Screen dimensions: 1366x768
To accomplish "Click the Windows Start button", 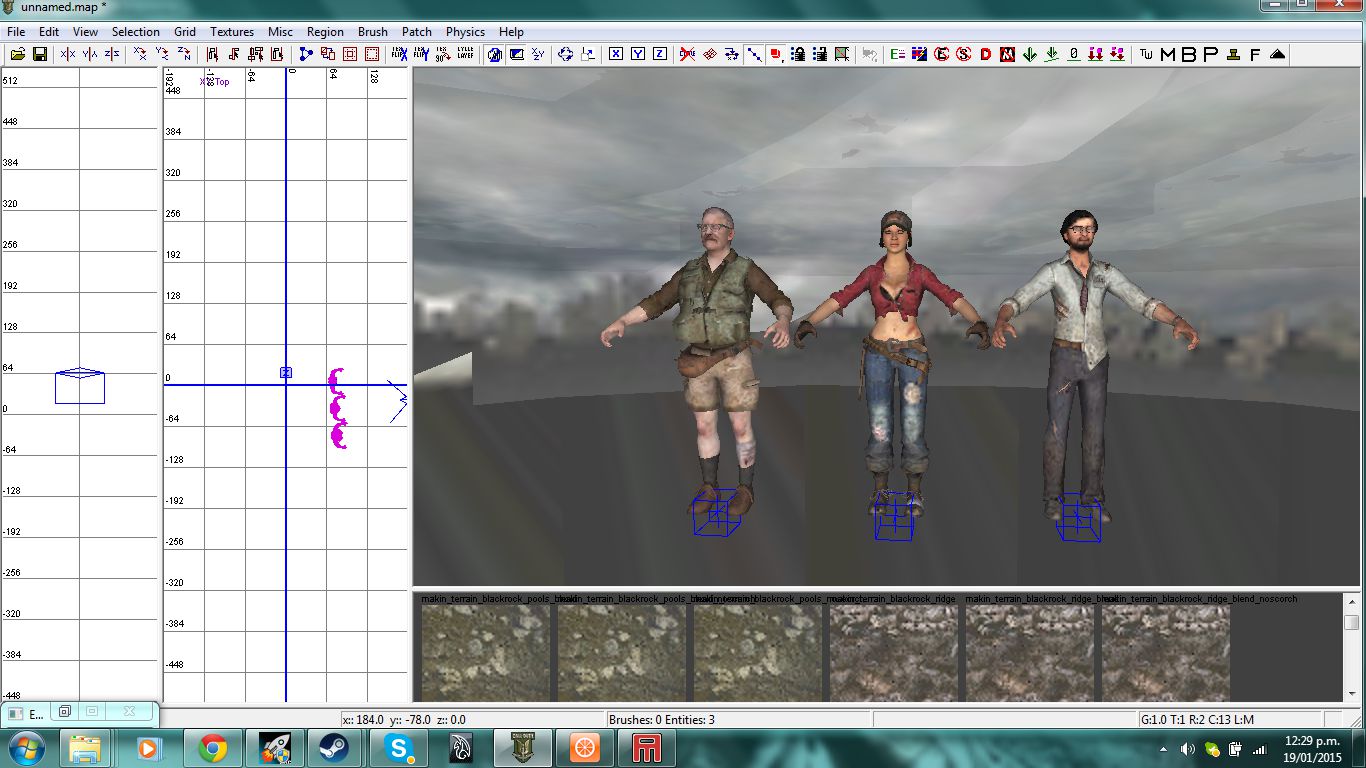I will click(25, 748).
